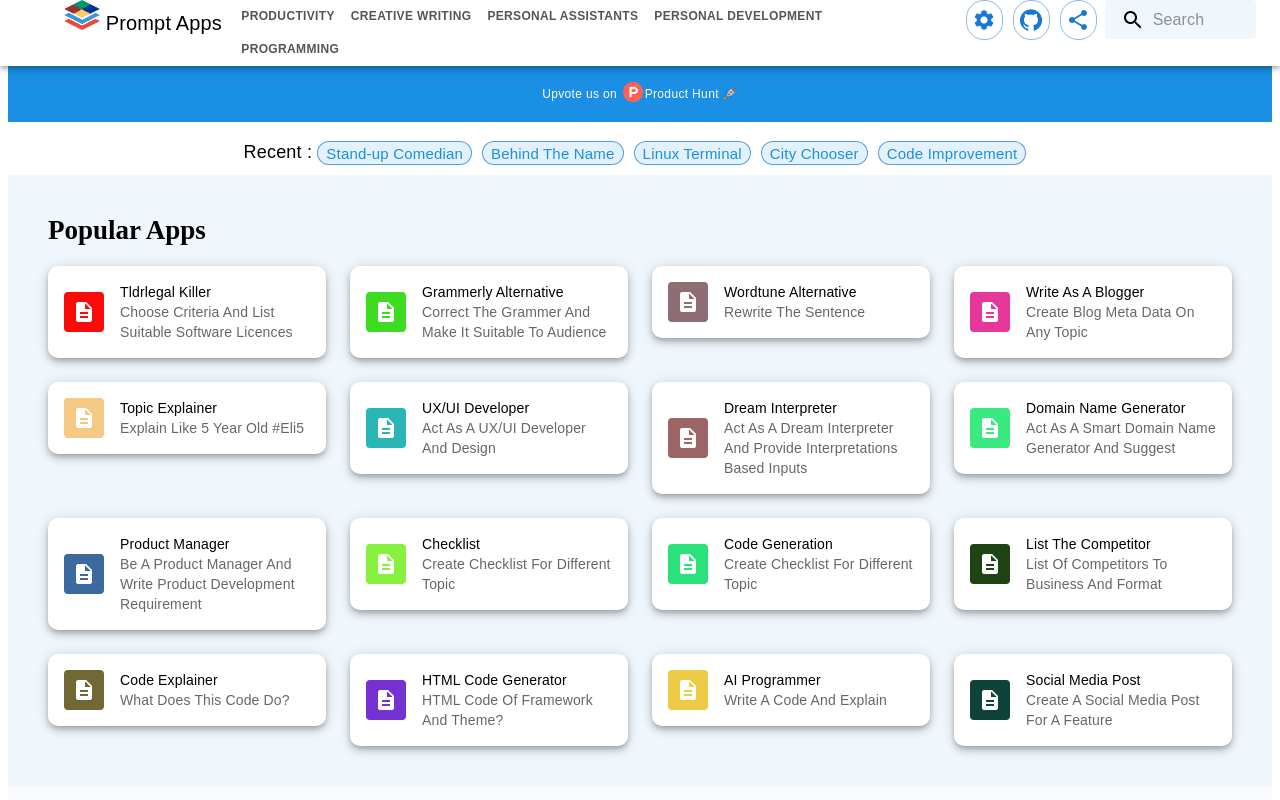Open the Personal Assistants menu category

tap(563, 16)
